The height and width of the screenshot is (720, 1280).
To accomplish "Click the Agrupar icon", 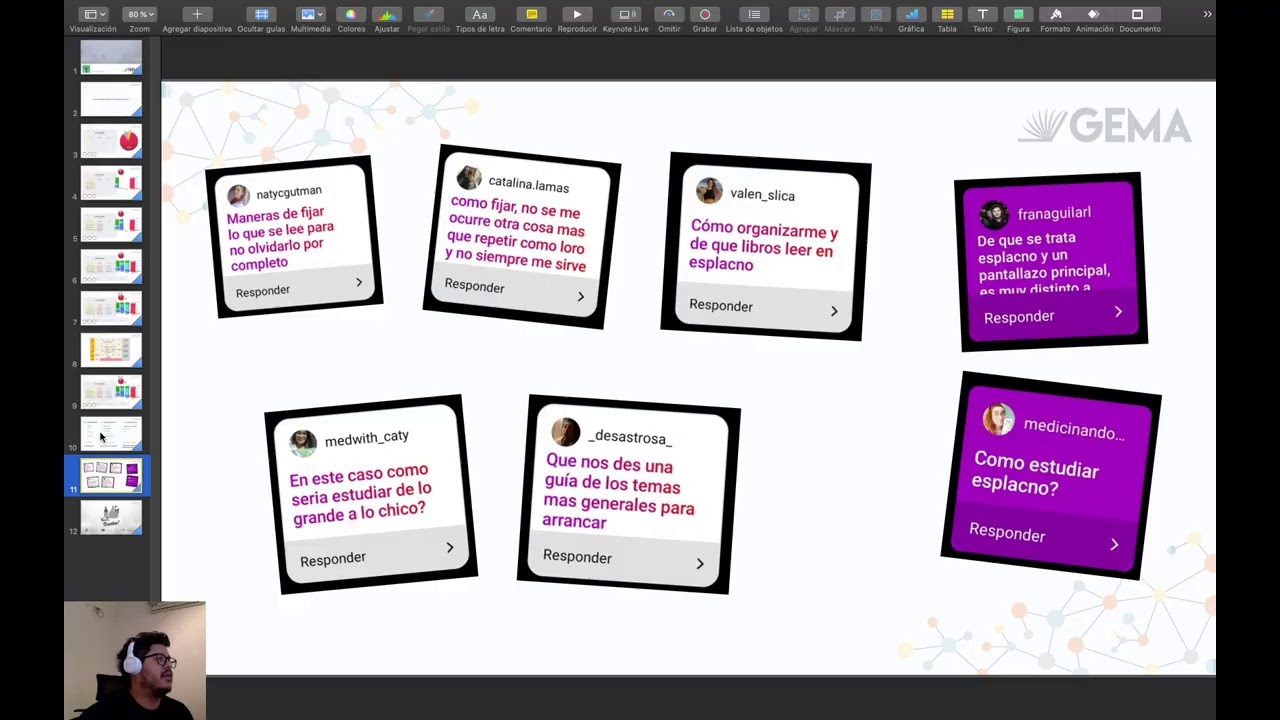I will (x=803, y=14).
